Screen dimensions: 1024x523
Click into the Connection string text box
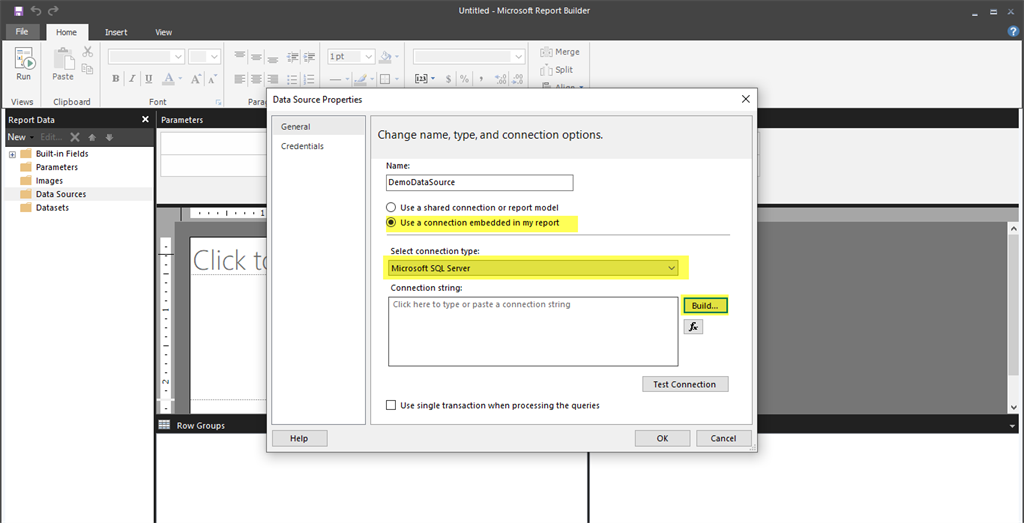coord(533,331)
